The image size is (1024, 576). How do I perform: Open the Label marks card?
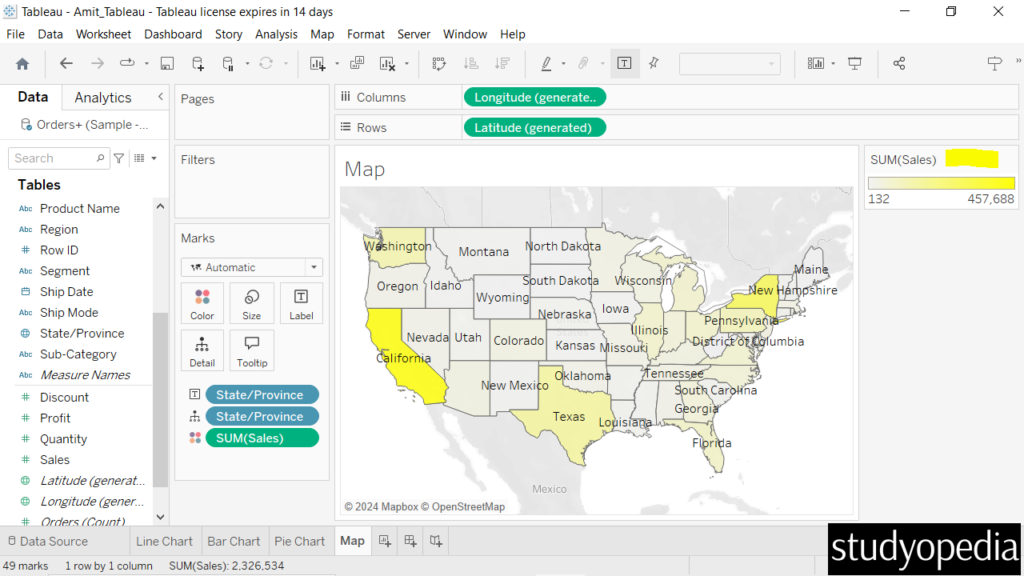point(301,304)
